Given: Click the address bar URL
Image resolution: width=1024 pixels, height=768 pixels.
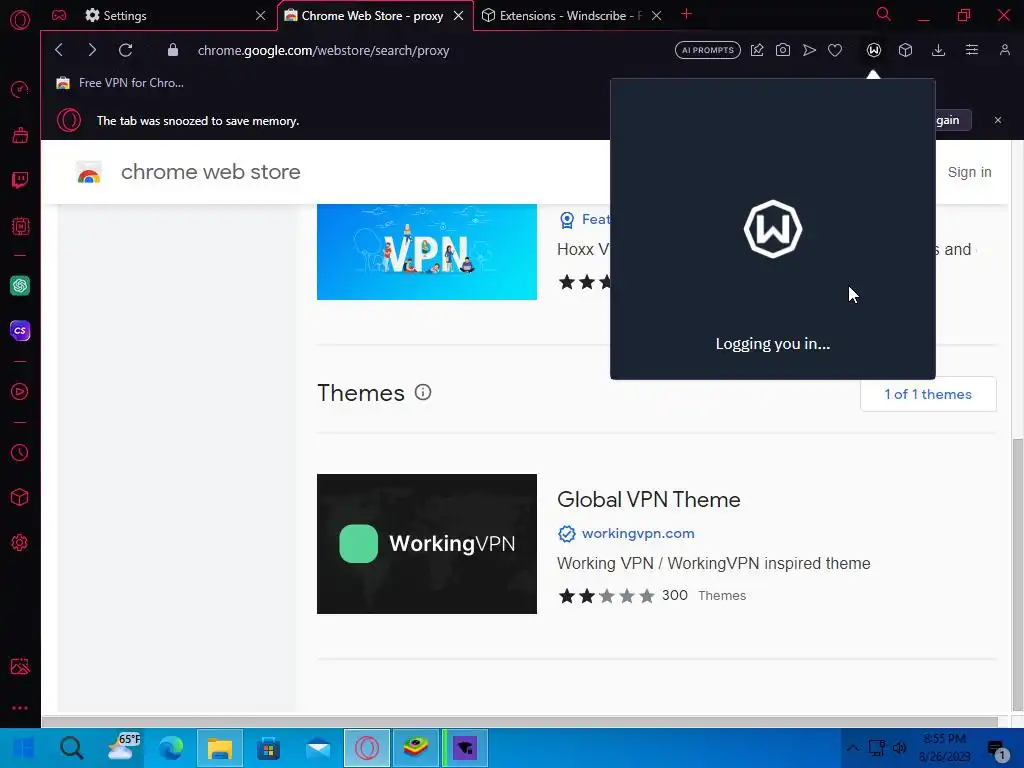Looking at the screenshot, I should pyautogui.click(x=323, y=50).
